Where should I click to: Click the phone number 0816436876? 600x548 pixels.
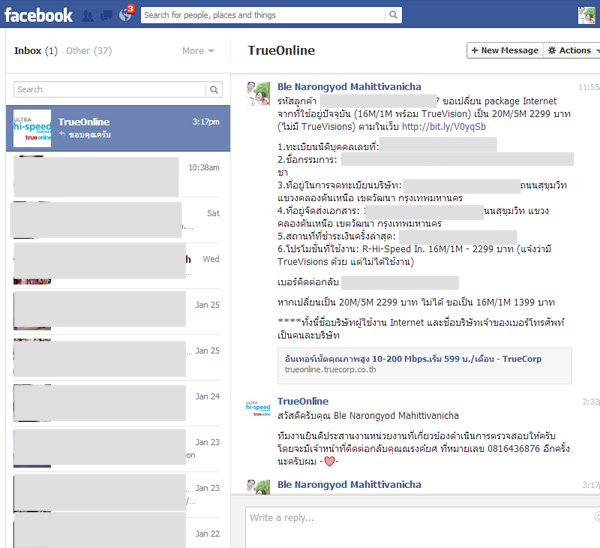(x=514, y=449)
